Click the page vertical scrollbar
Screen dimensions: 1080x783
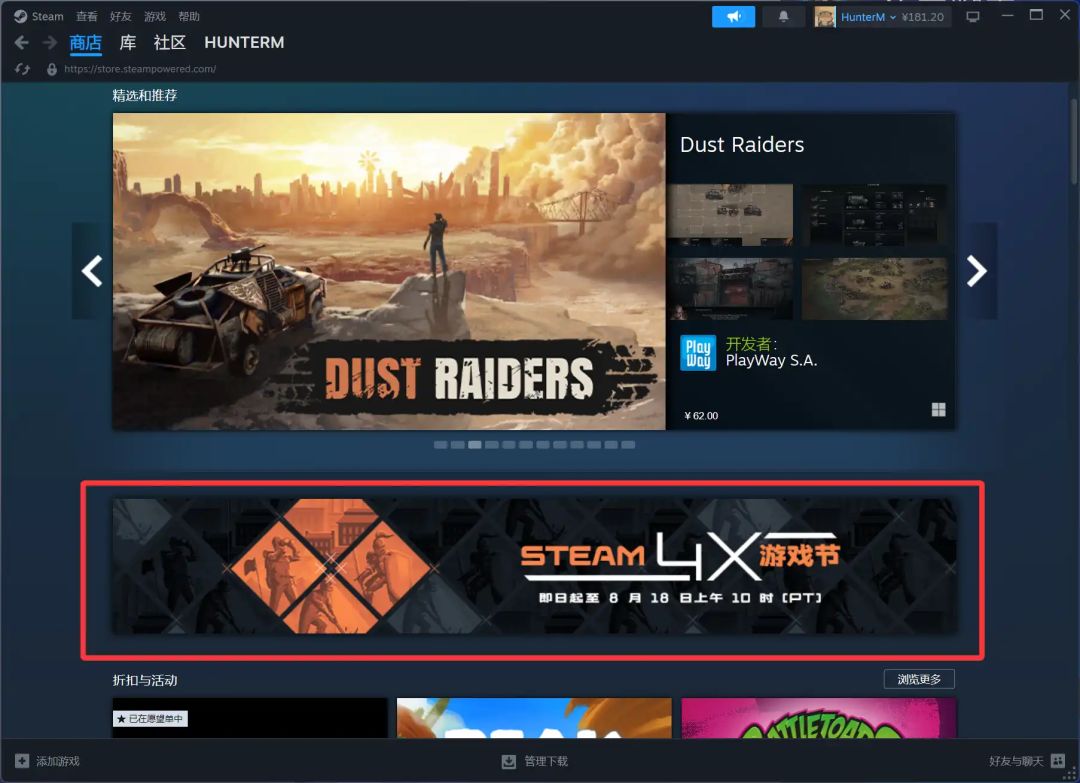[x=1073, y=142]
